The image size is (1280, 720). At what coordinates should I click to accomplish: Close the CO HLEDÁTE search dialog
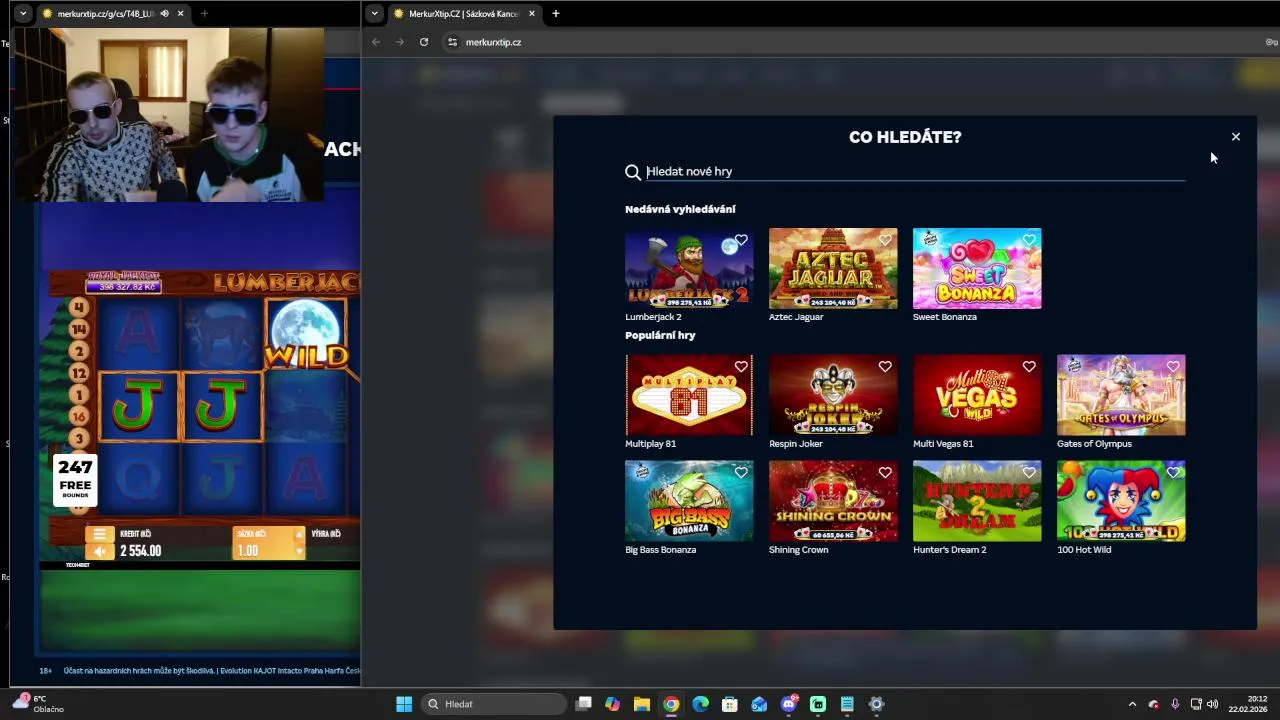1235,137
